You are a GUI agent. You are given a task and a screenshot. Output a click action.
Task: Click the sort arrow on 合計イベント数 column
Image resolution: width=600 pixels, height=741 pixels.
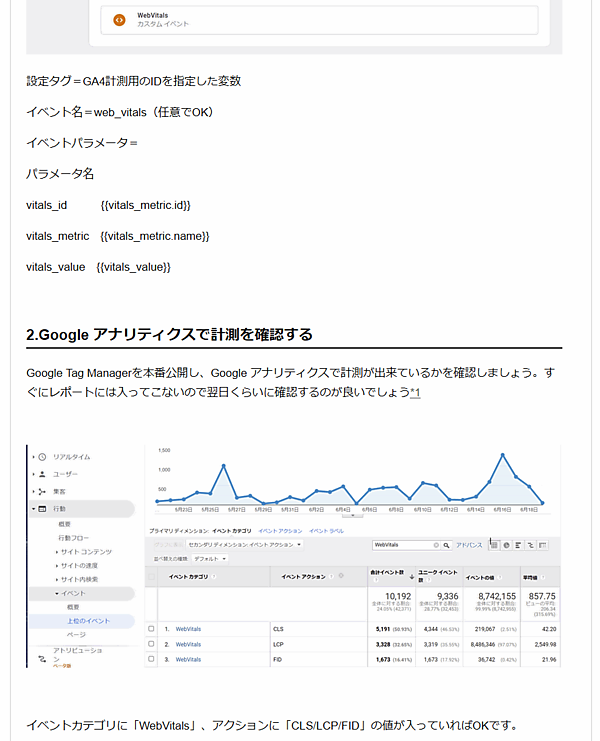click(411, 577)
